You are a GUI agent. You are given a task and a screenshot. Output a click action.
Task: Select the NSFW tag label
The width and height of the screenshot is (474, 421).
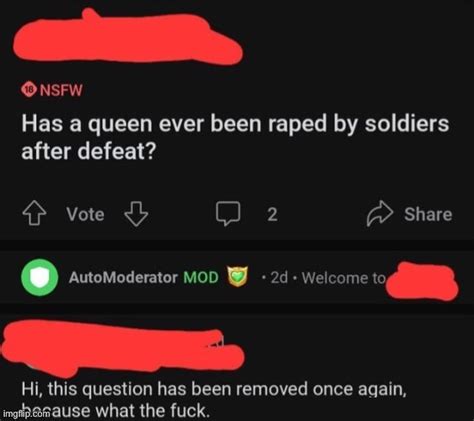click(x=61, y=90)
